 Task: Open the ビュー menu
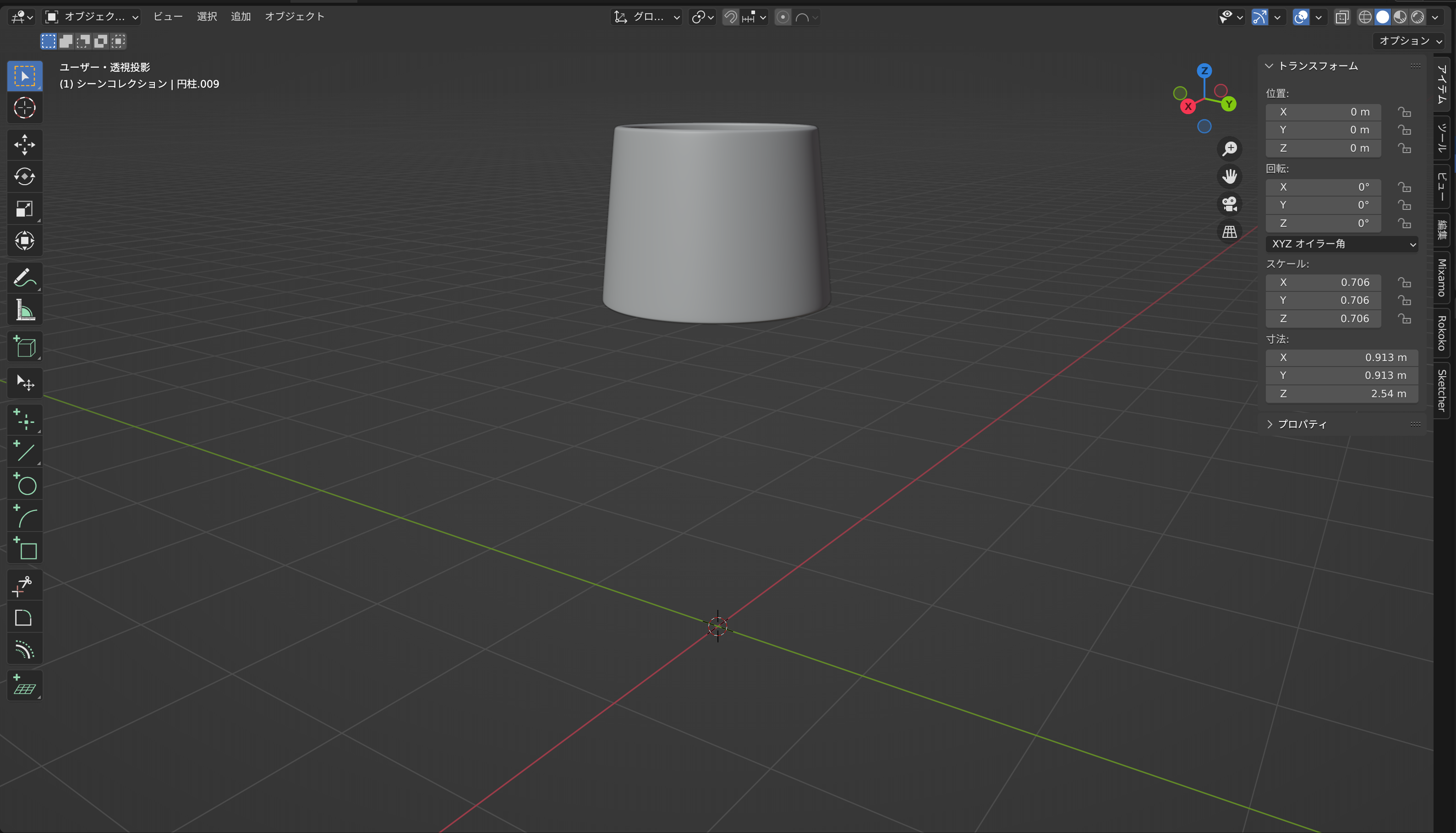coord(168,16)
